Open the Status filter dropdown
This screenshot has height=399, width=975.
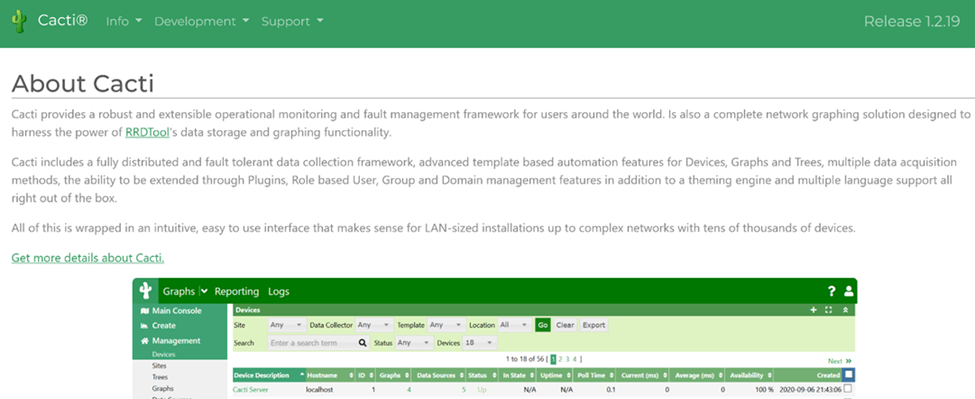(414, 342)
